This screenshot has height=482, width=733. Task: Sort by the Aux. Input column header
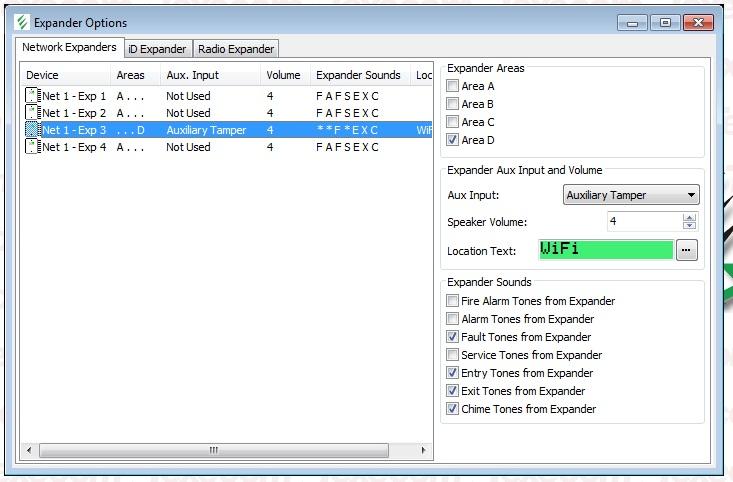pos(210,75)
